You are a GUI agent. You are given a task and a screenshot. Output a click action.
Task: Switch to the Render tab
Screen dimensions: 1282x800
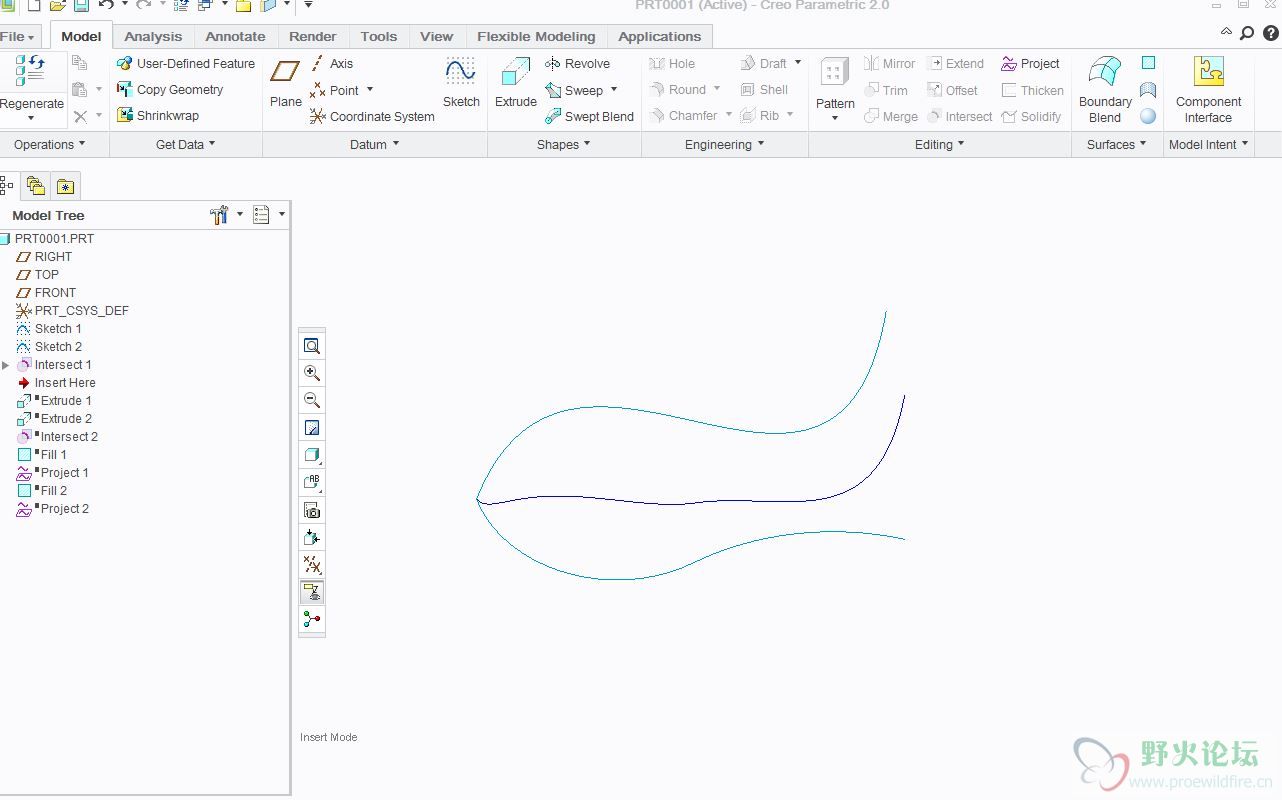click(313, 36)
